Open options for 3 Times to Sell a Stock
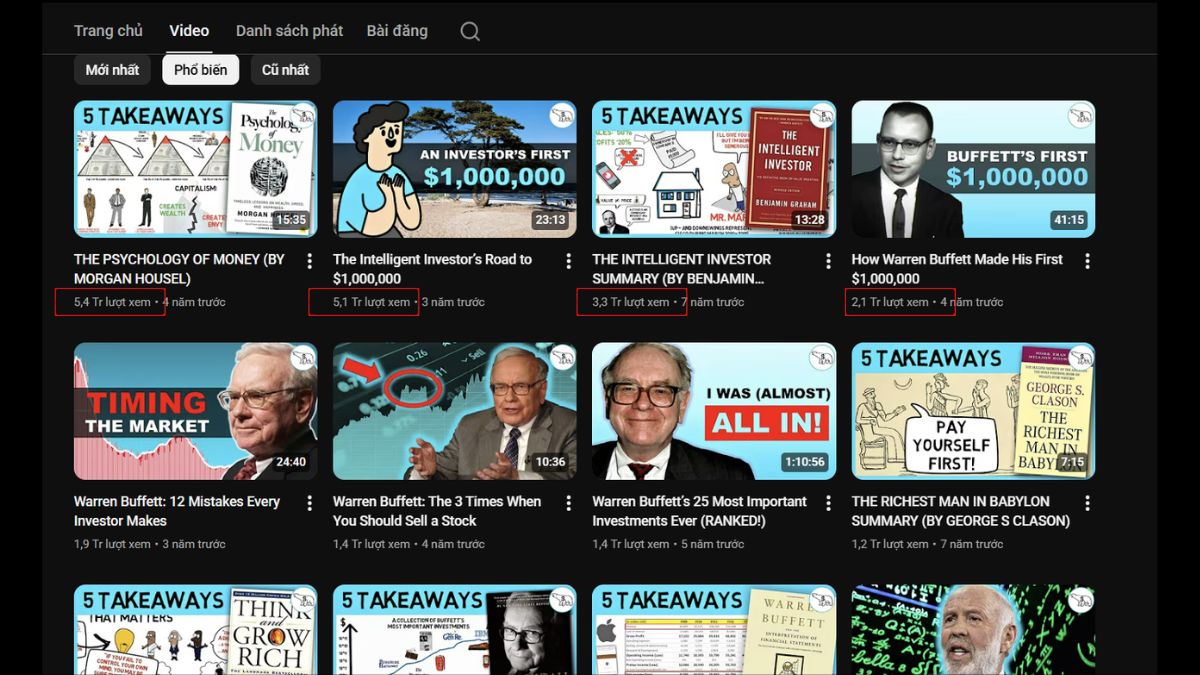This screenshot has width=1200, height=675. pyautogui.click(x=568, y=503)
